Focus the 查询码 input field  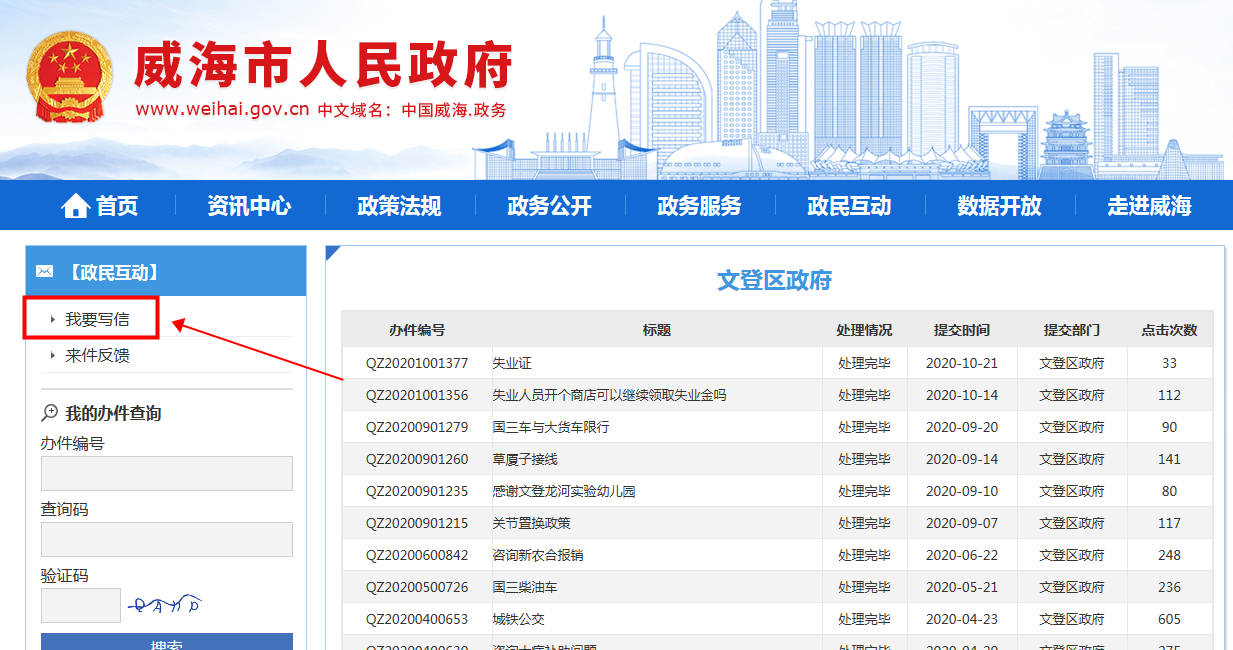(x=166, y=539)
